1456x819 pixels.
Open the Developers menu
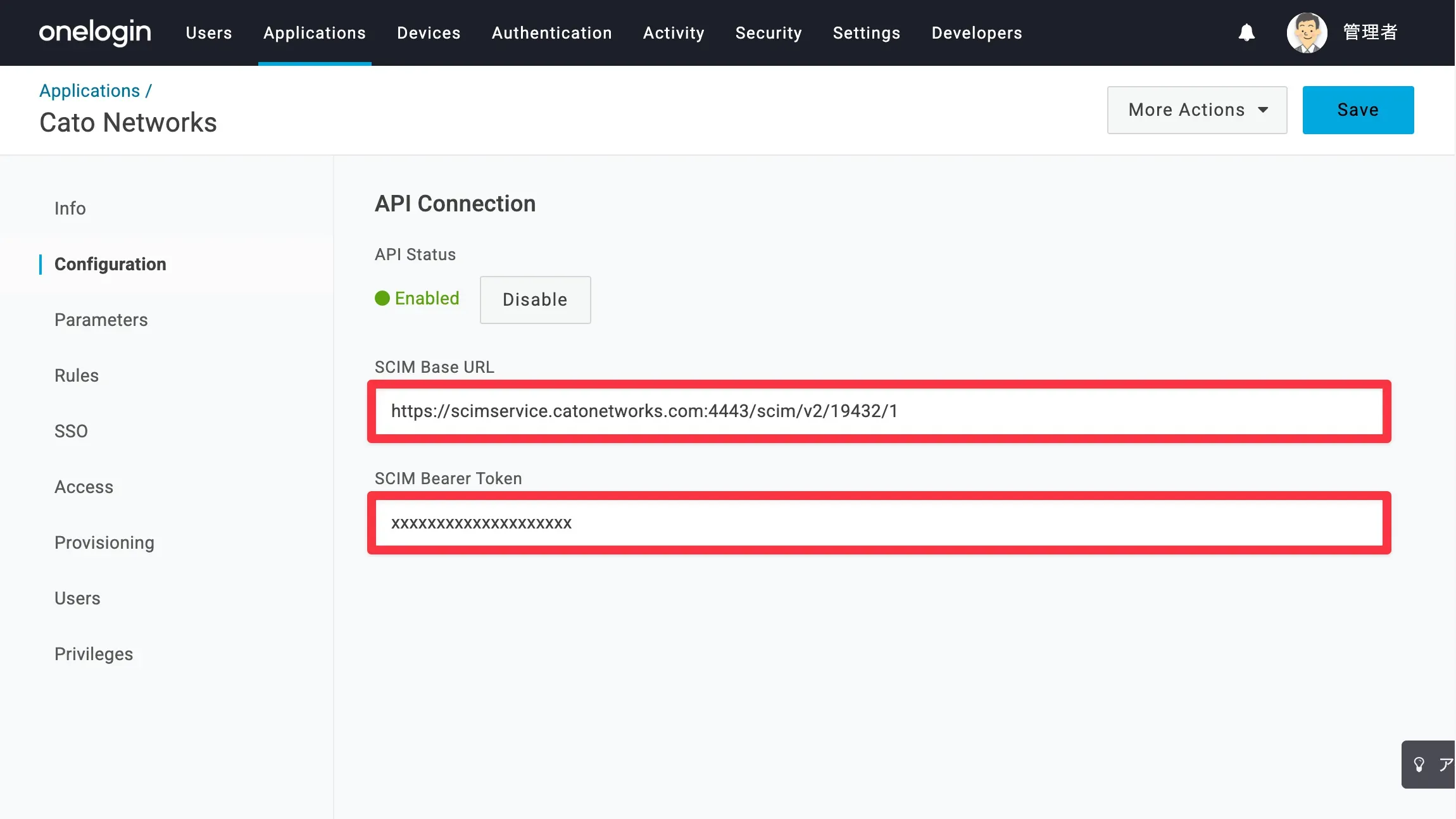[x=977, y=33]
